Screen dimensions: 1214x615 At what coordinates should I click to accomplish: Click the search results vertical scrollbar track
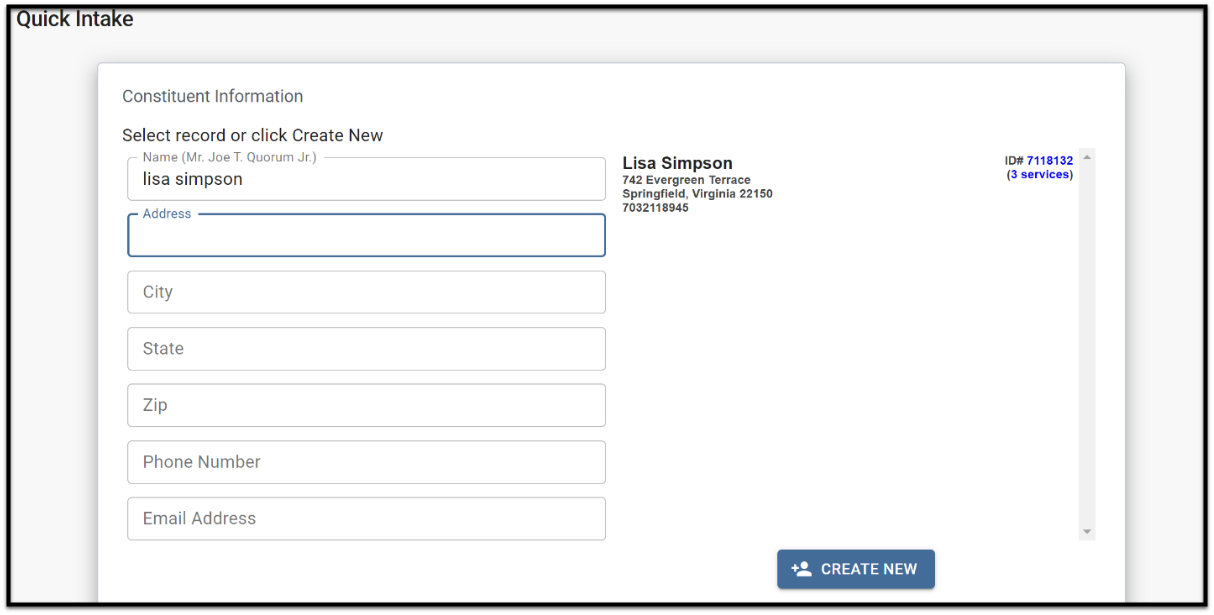pyautogui.click(x=1087, y=345)
